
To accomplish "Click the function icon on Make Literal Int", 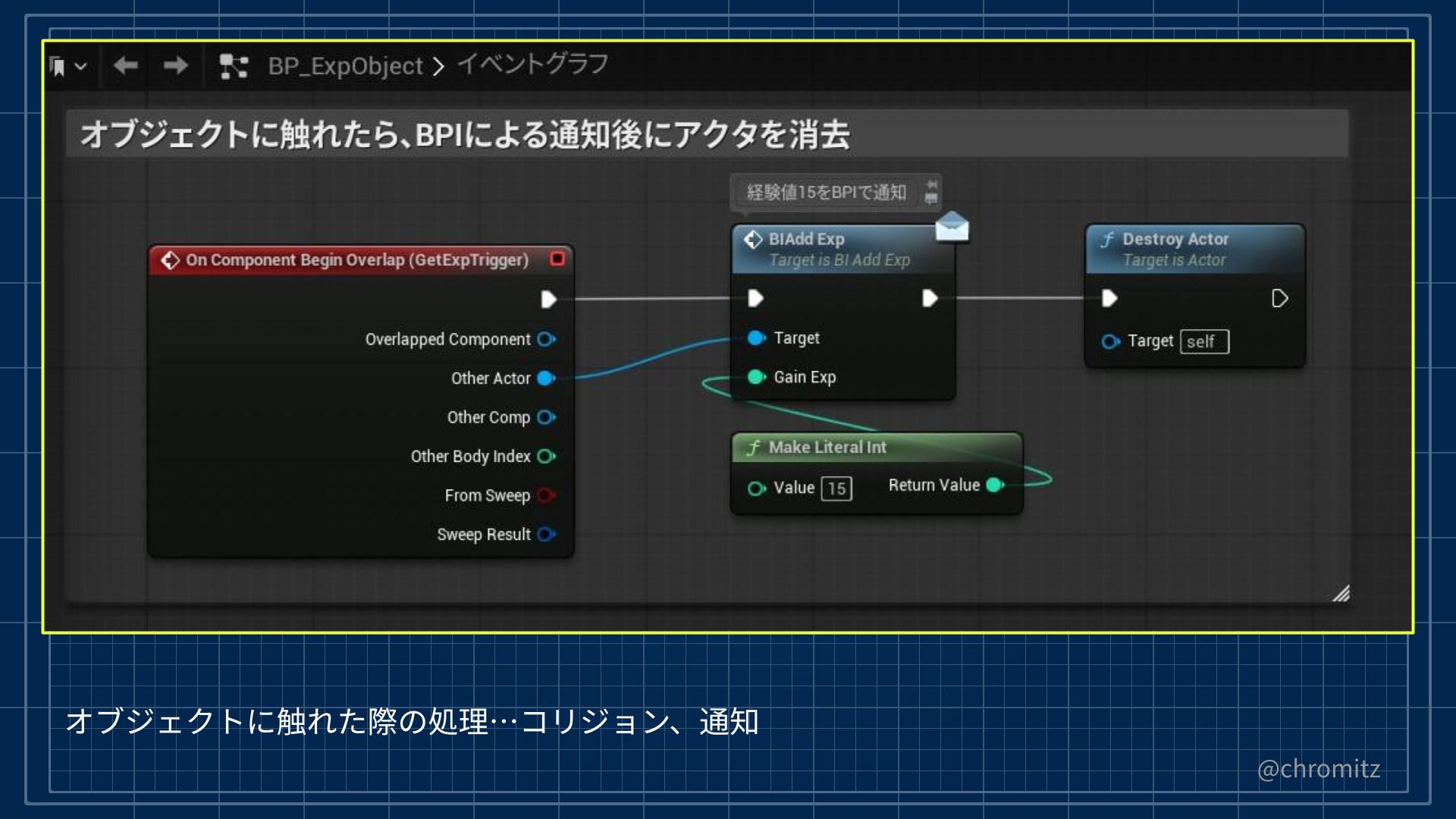I will 753,447.
